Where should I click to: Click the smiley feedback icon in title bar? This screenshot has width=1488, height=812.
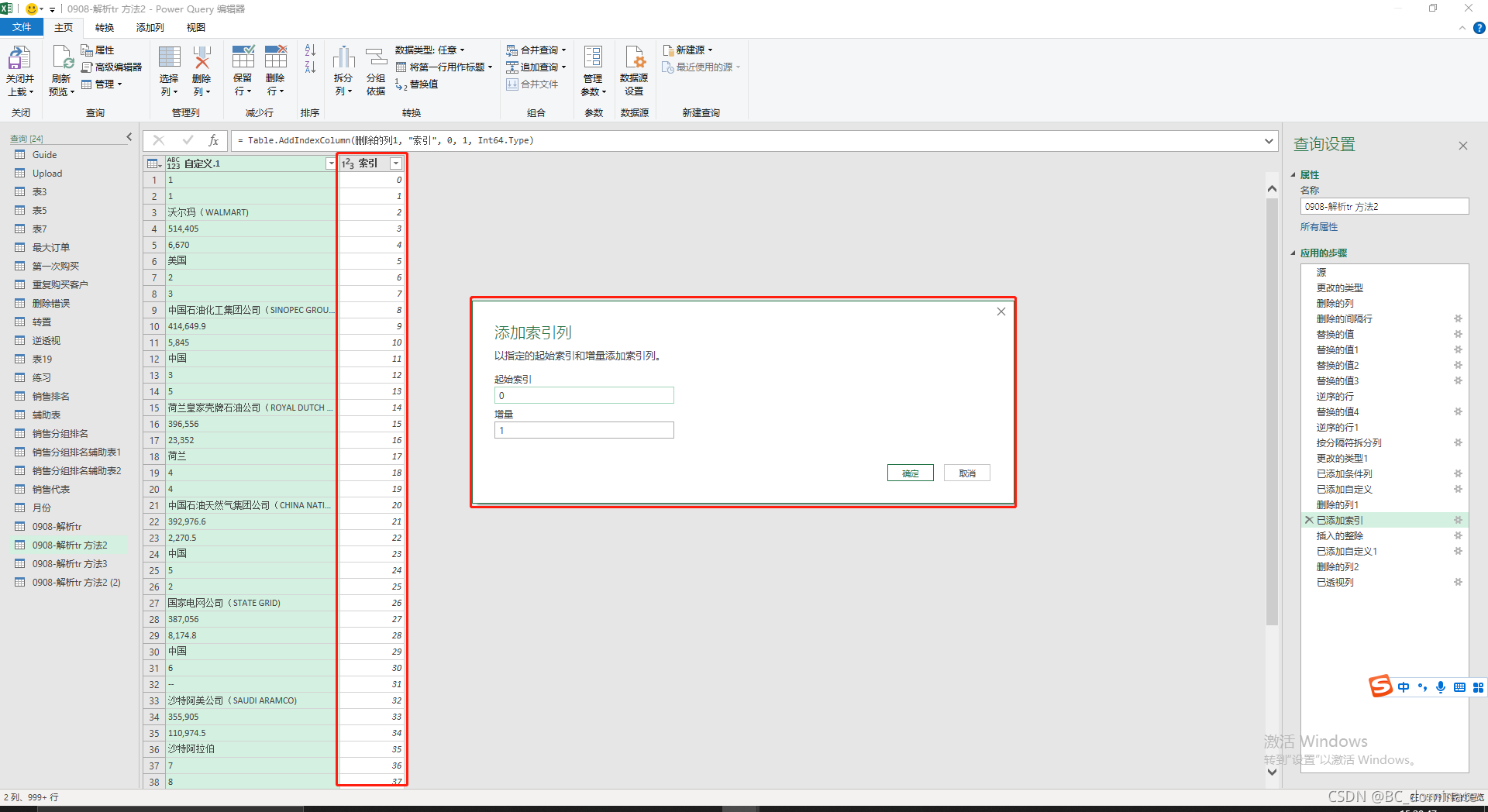click(x=32, y=9)
